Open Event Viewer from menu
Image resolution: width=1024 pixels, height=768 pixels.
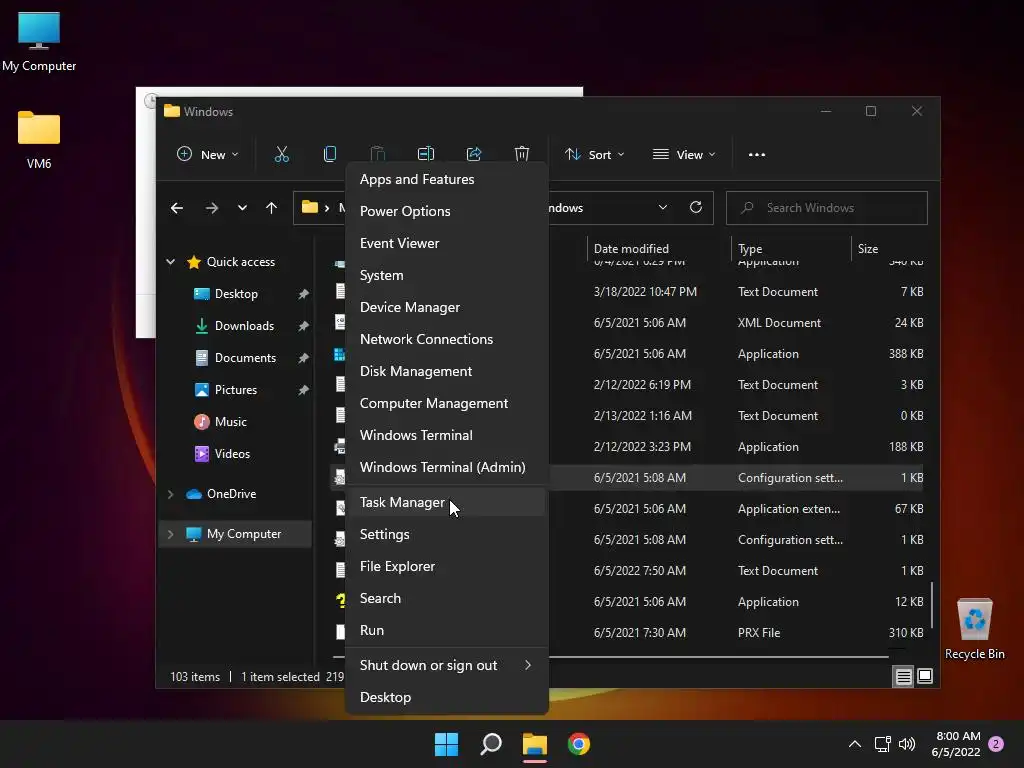(446, 244)
